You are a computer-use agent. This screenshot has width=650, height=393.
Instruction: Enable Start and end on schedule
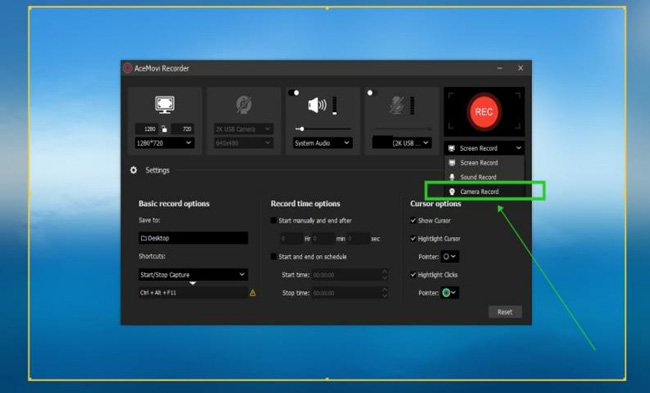[274, 257]
